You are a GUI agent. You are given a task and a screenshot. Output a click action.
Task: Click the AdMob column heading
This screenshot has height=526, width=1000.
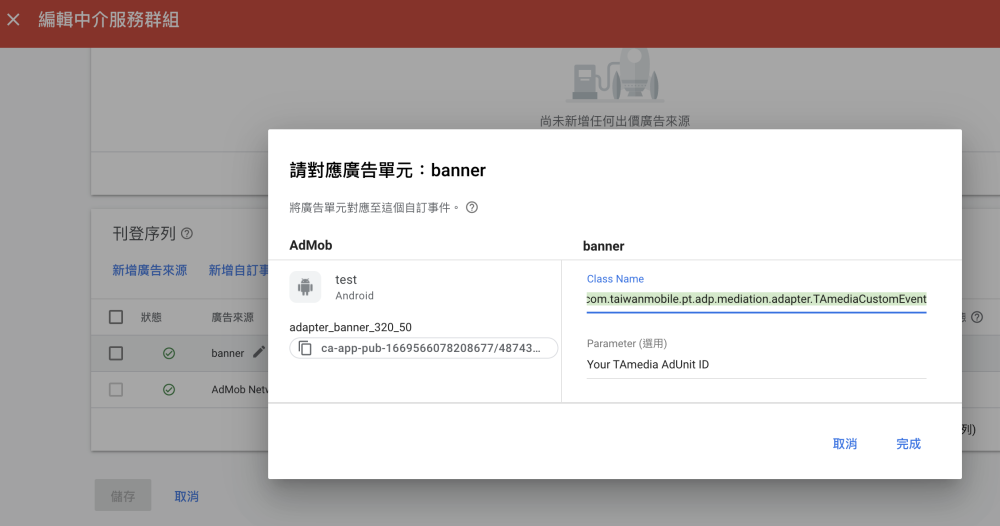point(311,245)
